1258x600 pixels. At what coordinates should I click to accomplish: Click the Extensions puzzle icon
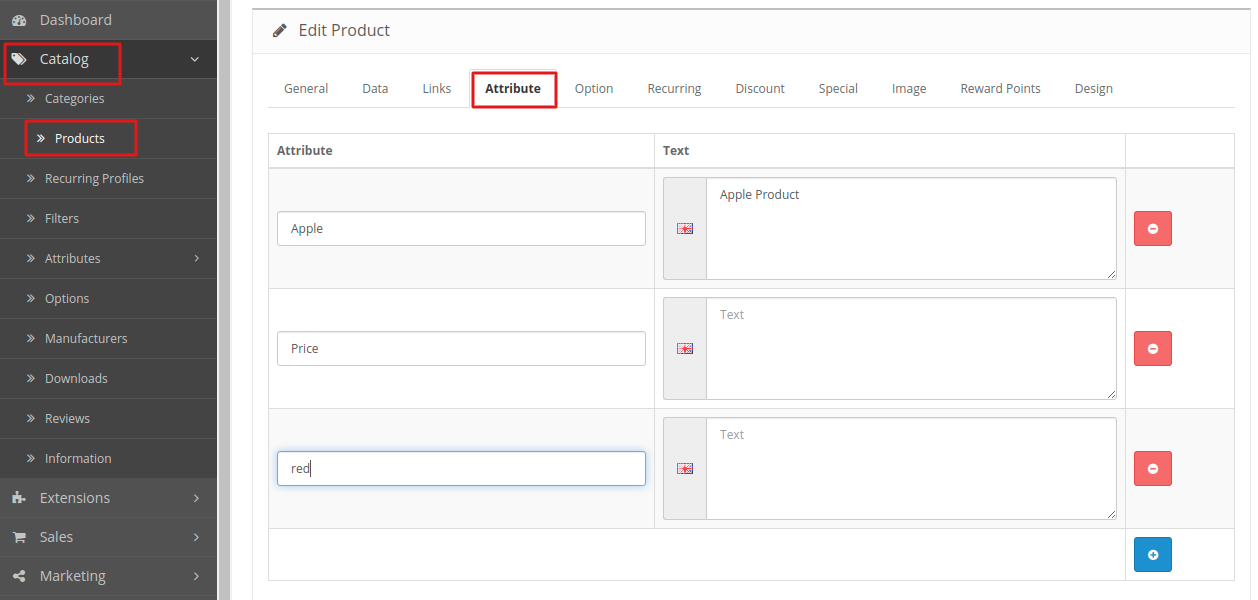coord(19,498)
